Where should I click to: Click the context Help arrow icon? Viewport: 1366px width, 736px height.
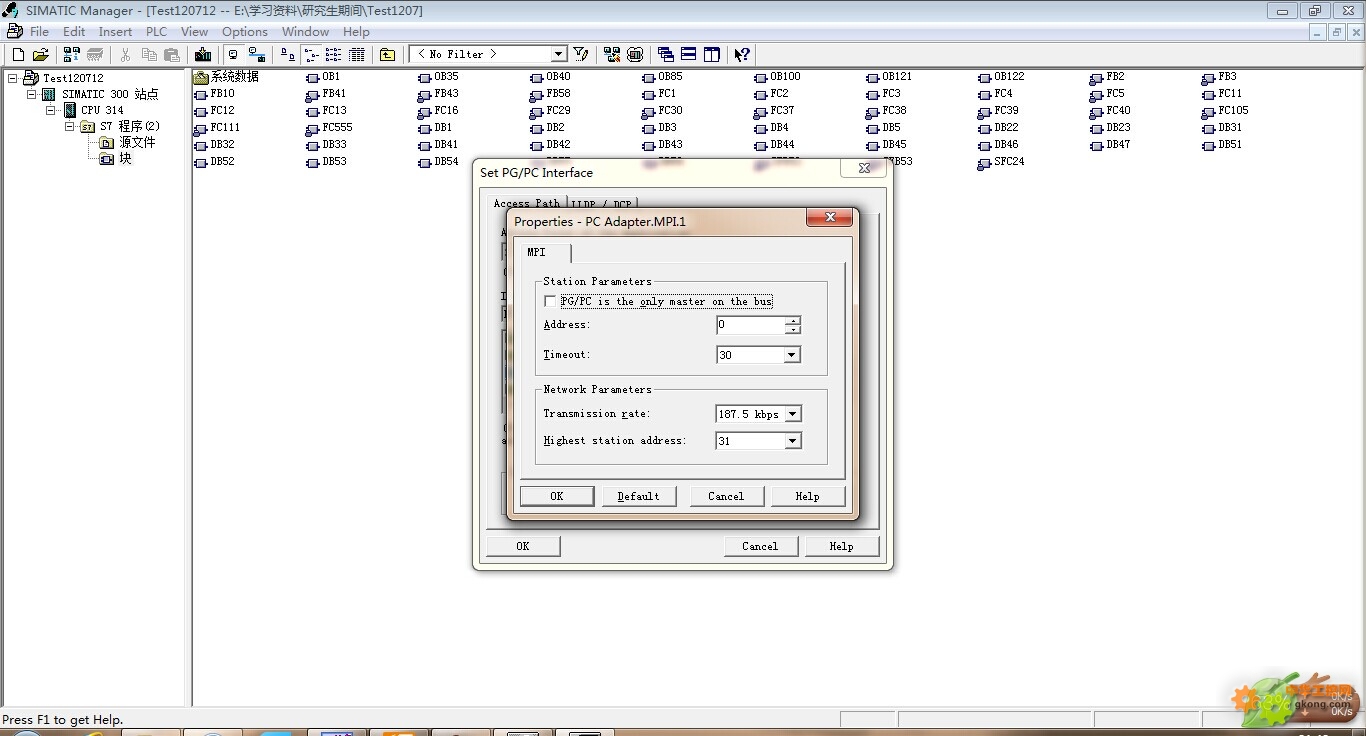(742, 55)
